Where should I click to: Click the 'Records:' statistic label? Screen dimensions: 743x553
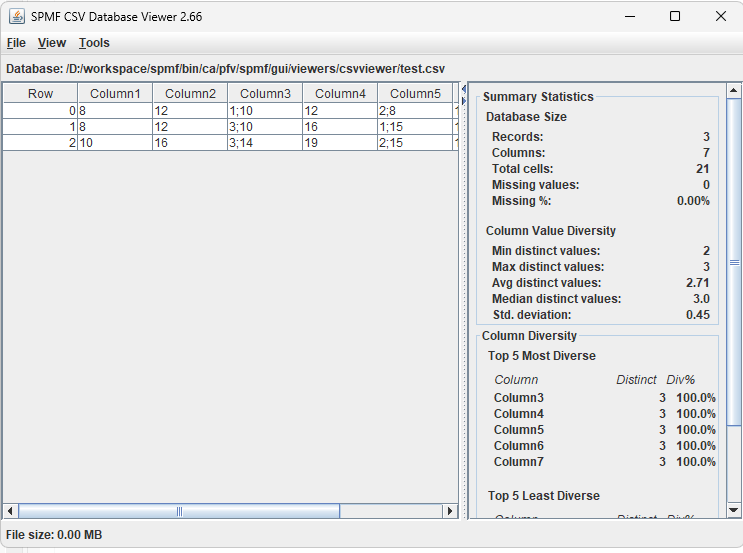click(517, 137)
